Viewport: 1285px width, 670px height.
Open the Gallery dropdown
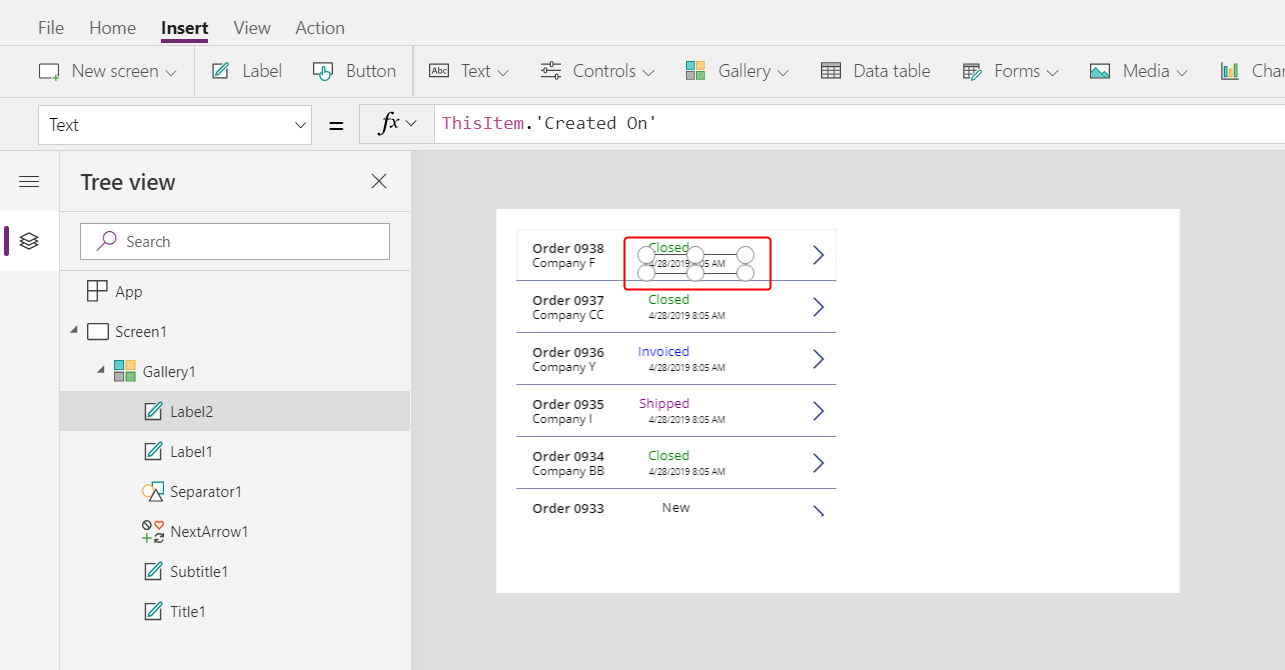click(737, 71)
